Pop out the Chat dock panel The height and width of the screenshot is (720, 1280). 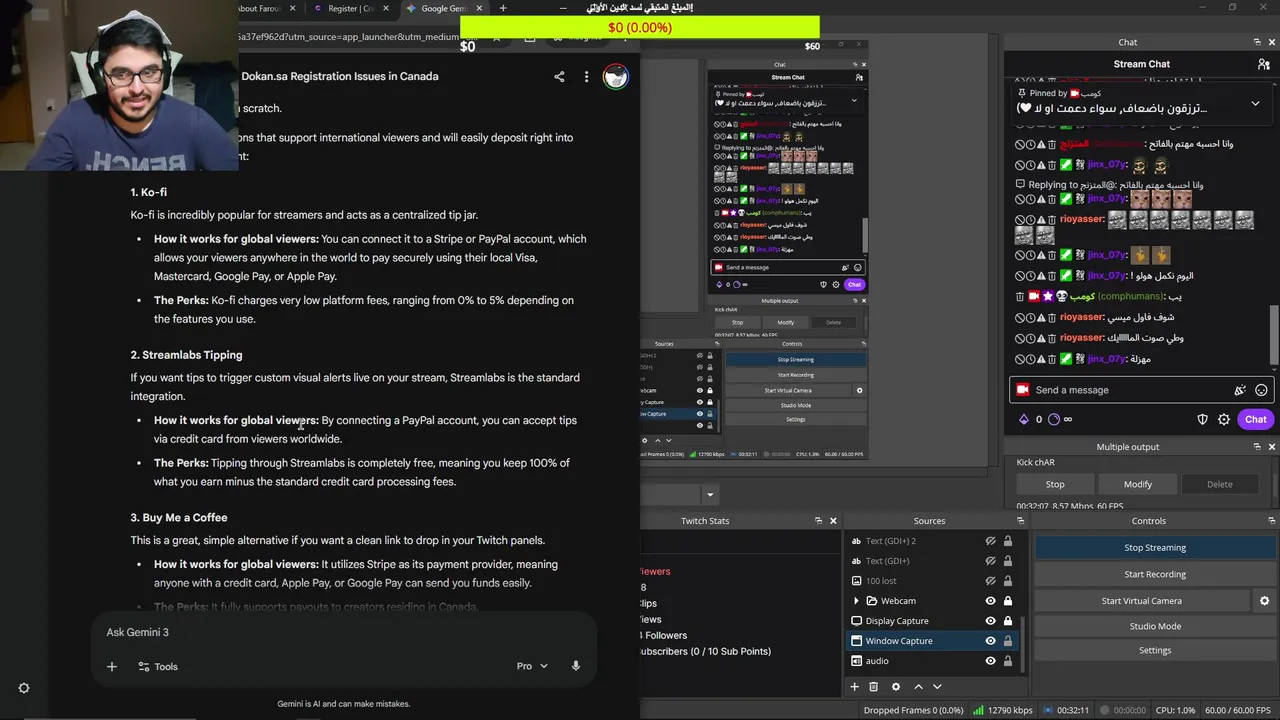coord(1257,42)
